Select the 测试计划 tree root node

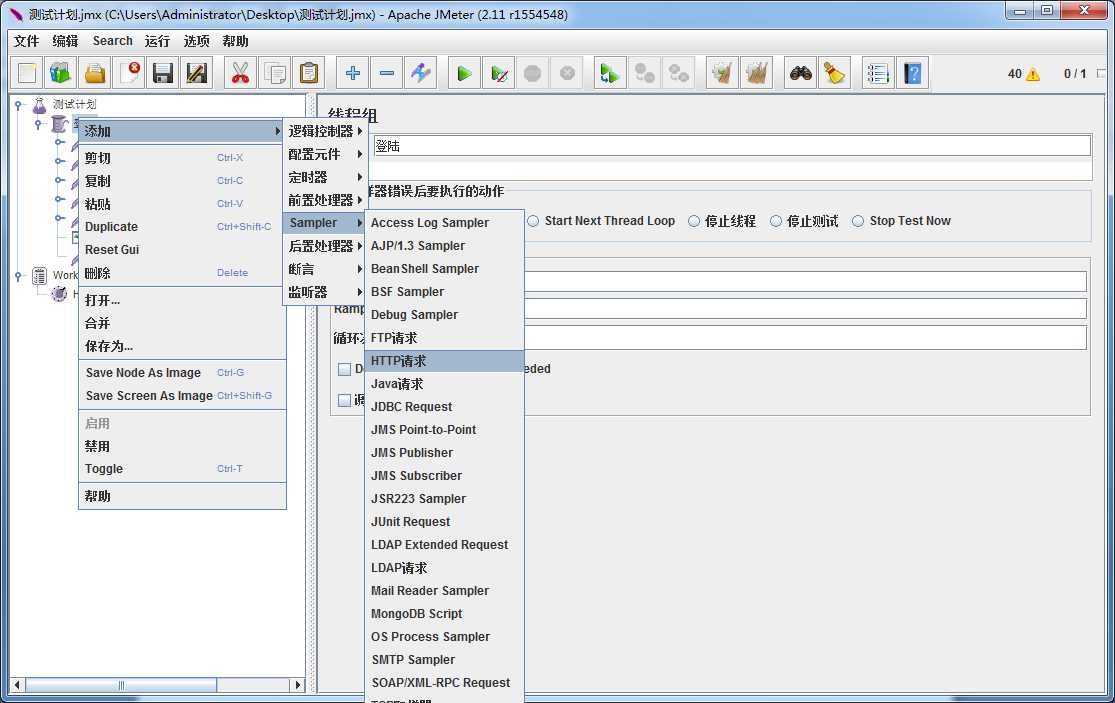[74, 104]
